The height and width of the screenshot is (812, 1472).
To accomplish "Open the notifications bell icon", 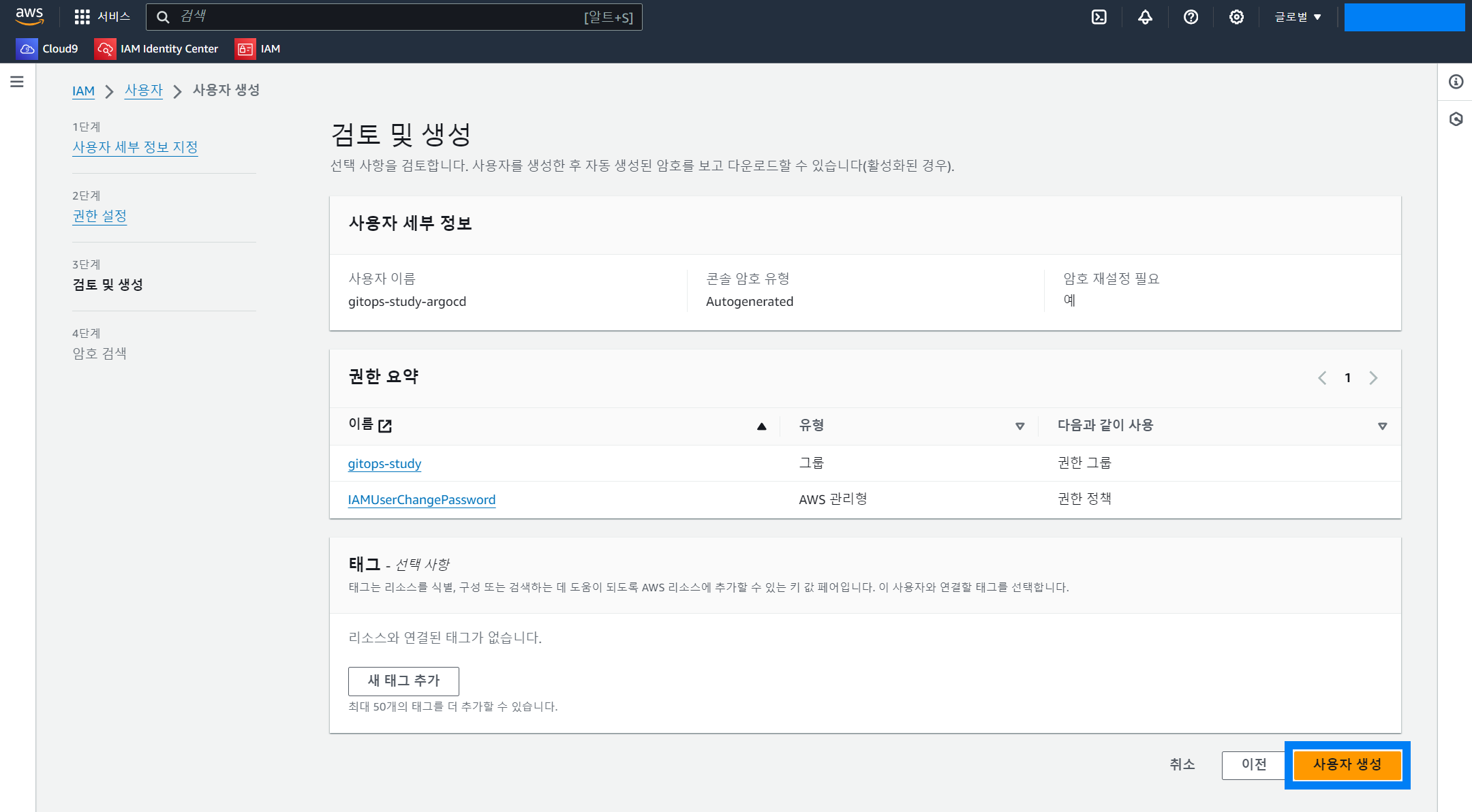I will pyautogui.click(x=1145, y=17).
